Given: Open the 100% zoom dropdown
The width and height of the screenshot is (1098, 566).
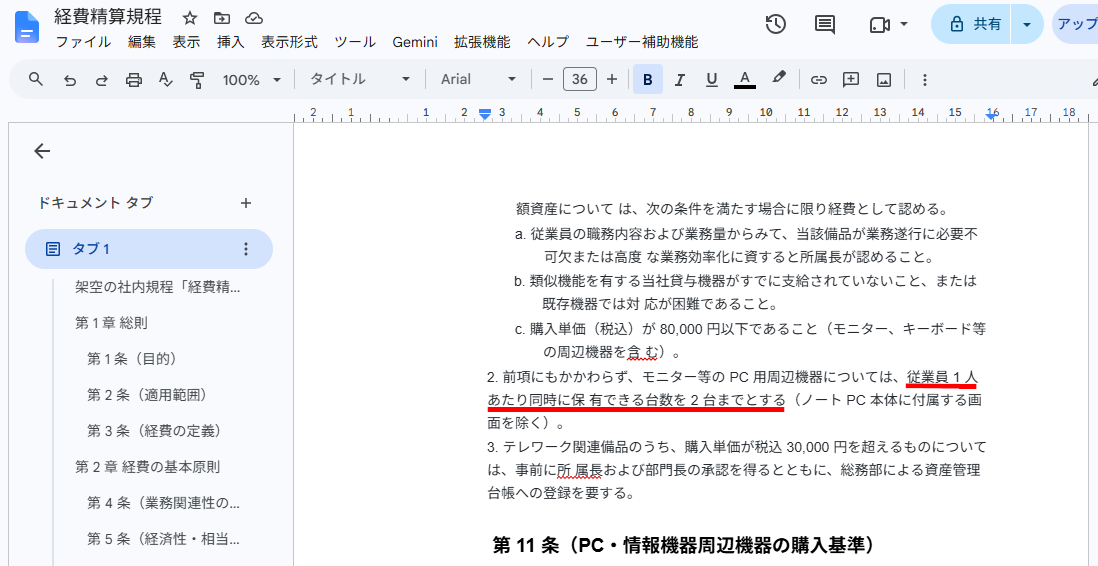Looking at the screenshot, I should pos(252,79).
